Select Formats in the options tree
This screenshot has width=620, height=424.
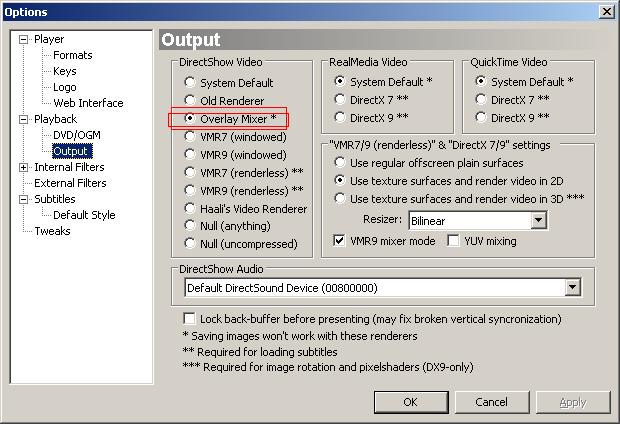[72, 55]
